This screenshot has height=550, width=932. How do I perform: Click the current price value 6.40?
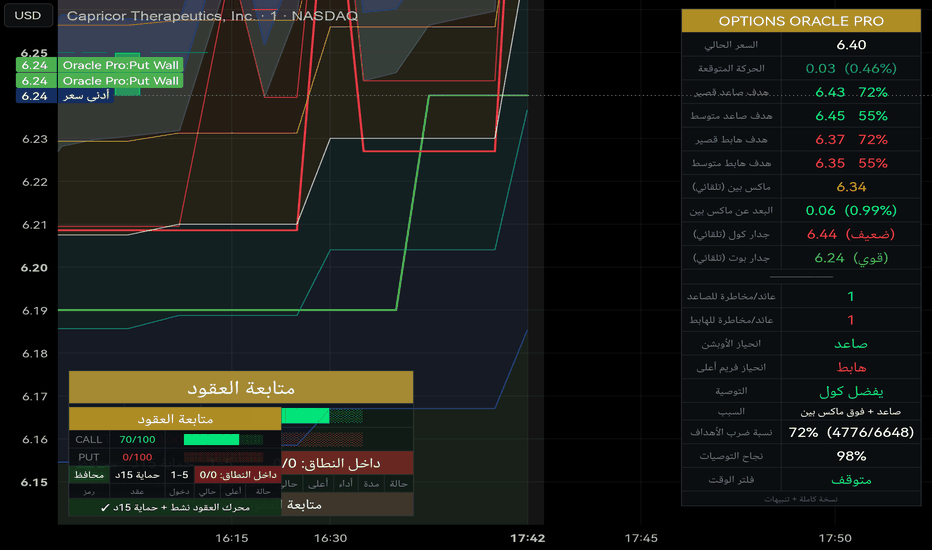(851, 45)
